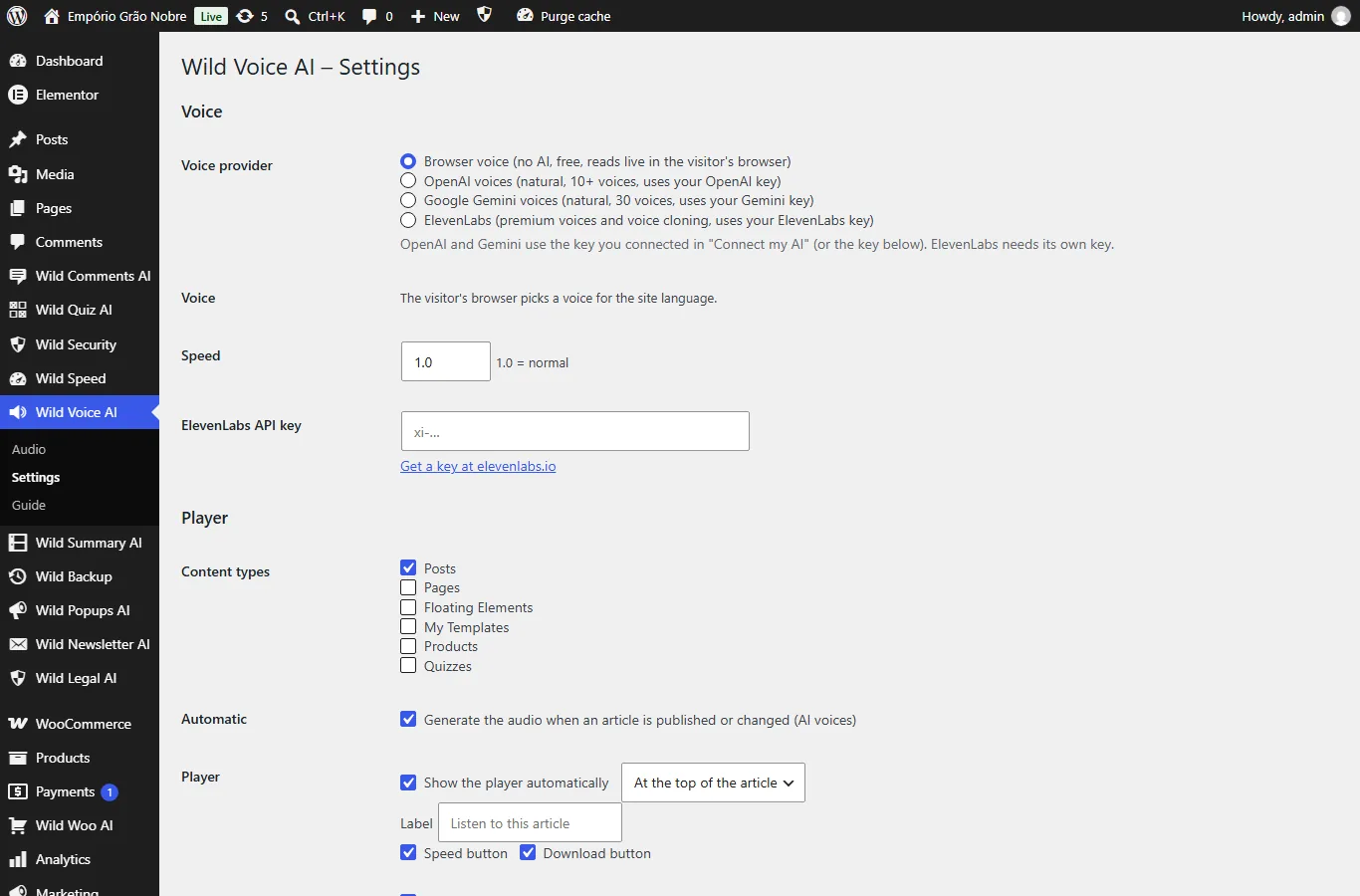The height and width of the screenshot is (896, 1360).
Task: Select the ElevenLabs provider radio button
Action: 408,220
